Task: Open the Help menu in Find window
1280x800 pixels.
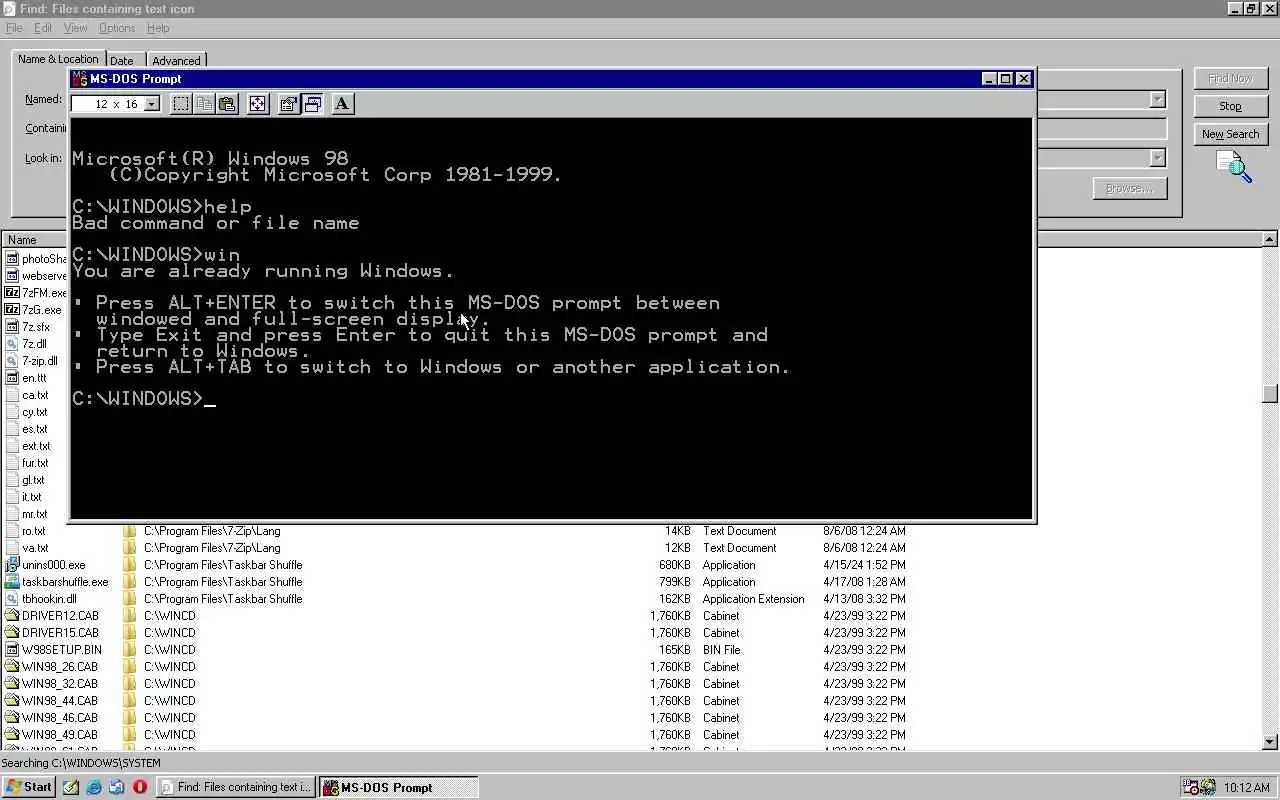Action: (x=158, y=28)
